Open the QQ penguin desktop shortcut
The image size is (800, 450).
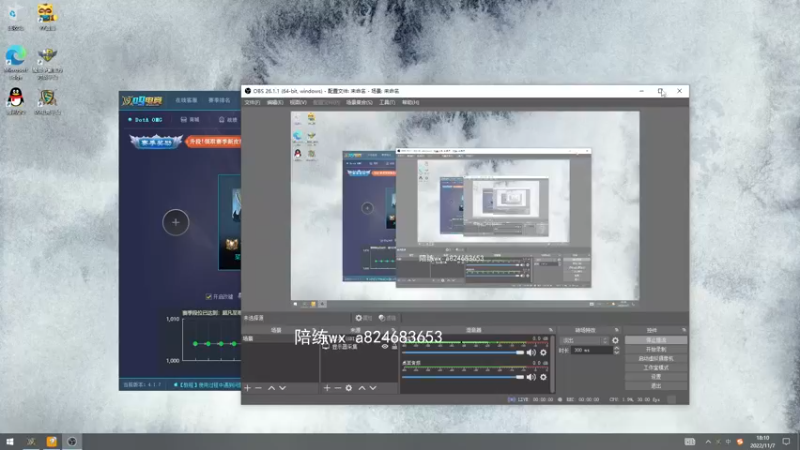pyautogui.click(x=16, y=101)
